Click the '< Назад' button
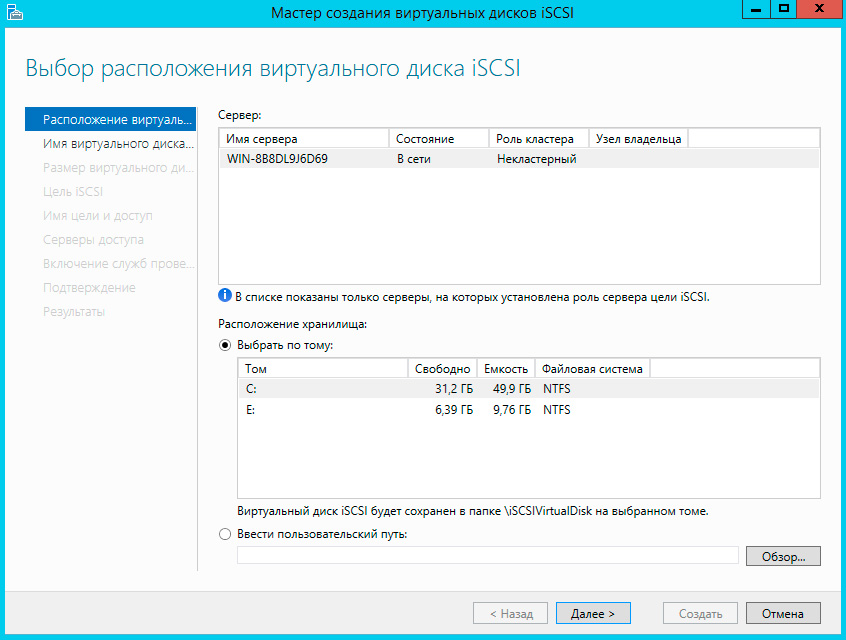Viewport: 846px width, 640px height. coord(510,614)
